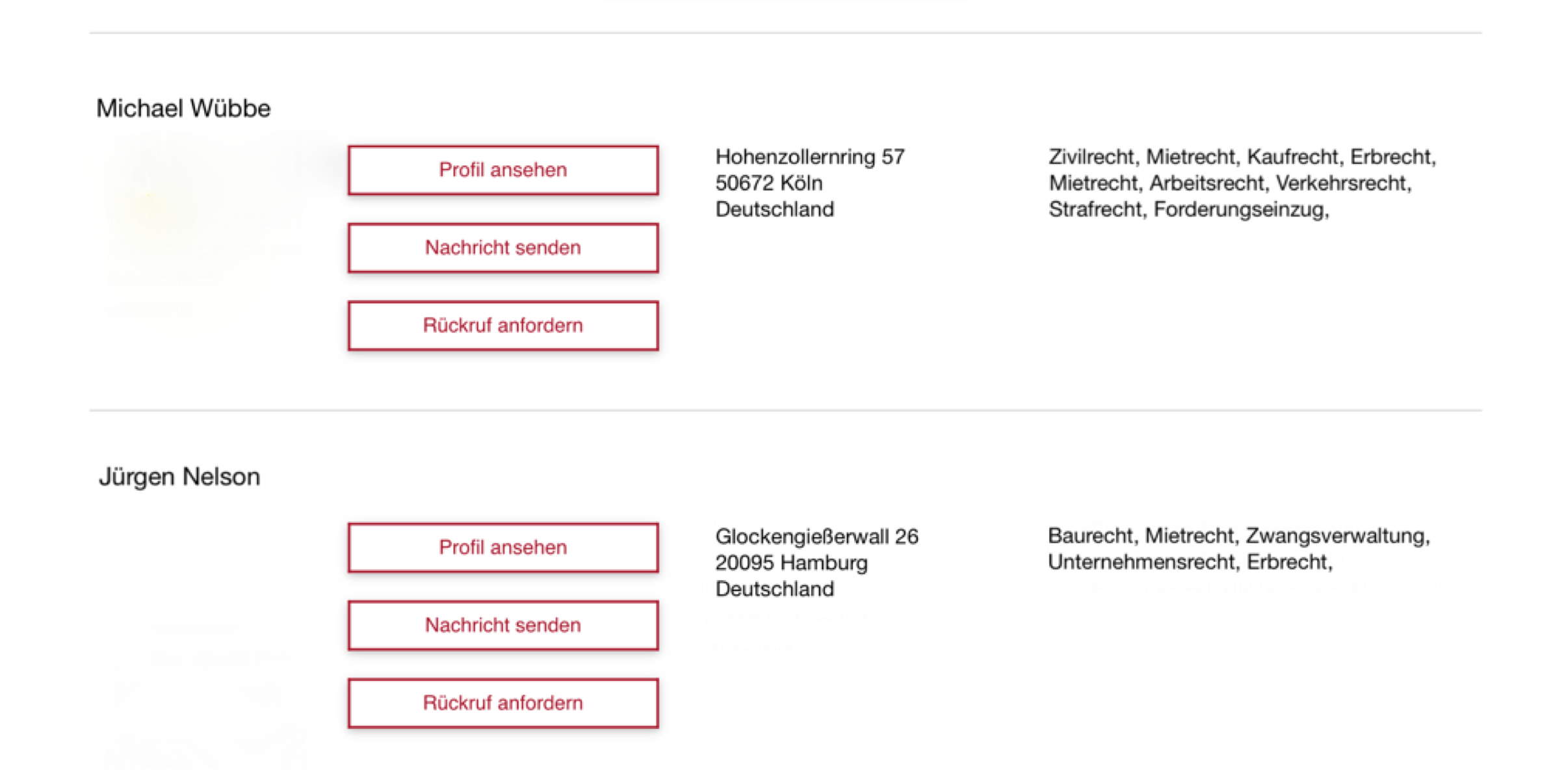1568x783 pixels.
Task: Send a message to Michael Wübbe
Action: coord(503,248)
